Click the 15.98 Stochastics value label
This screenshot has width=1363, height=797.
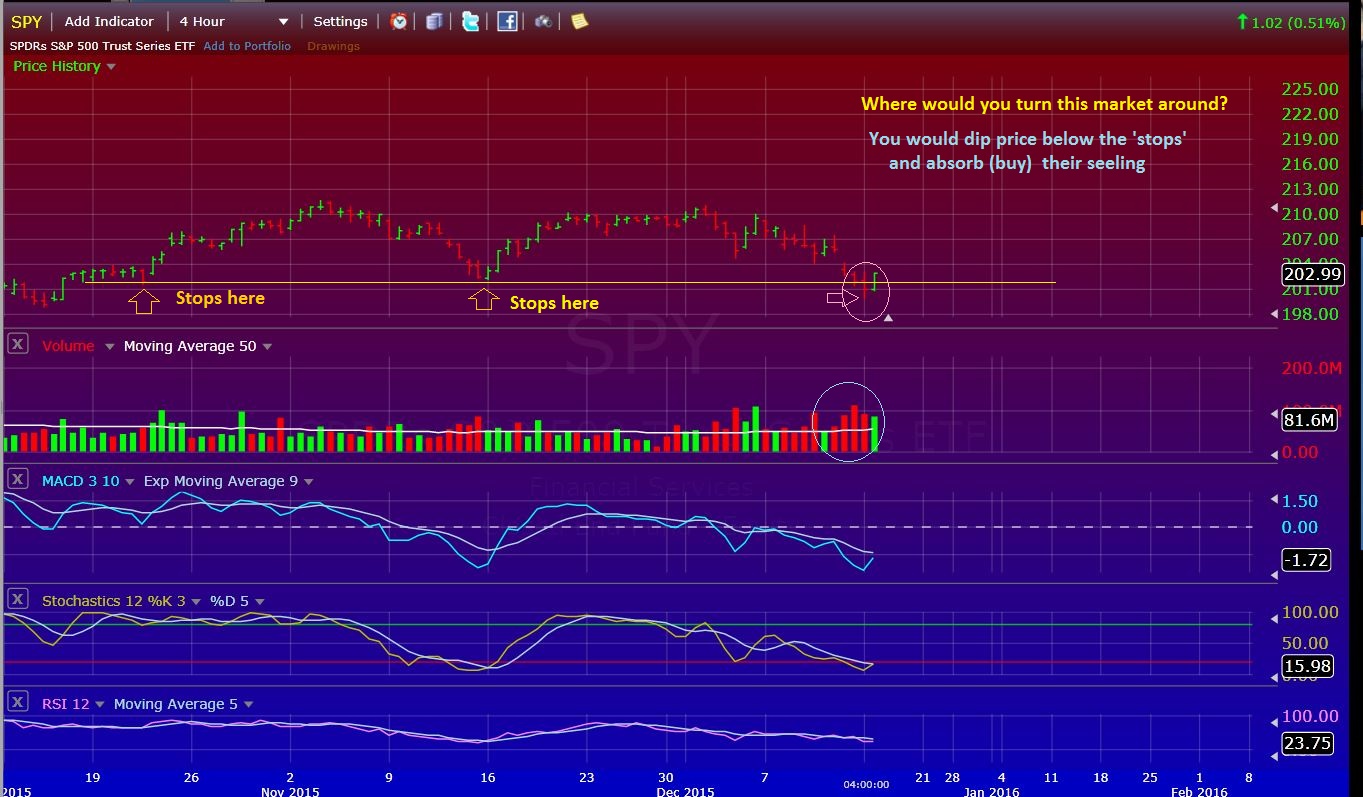[1306, 666]
